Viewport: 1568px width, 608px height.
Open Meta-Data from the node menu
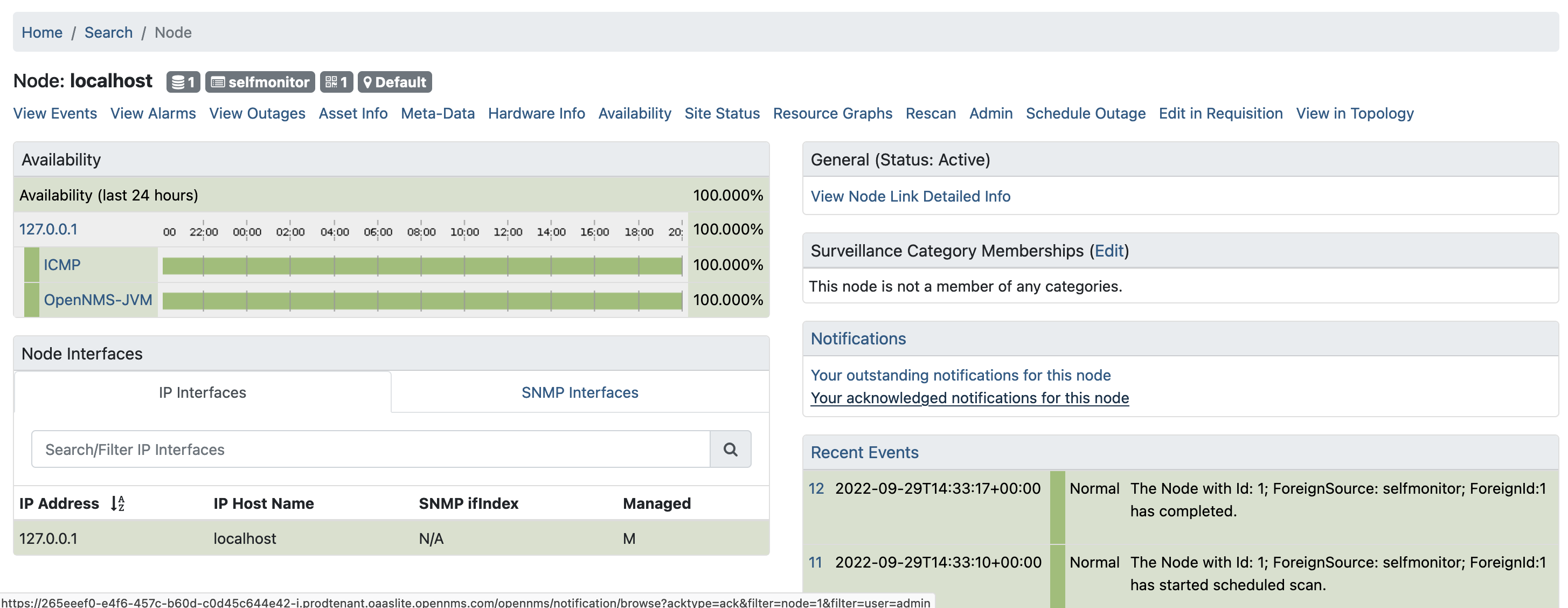click(438, 113)
